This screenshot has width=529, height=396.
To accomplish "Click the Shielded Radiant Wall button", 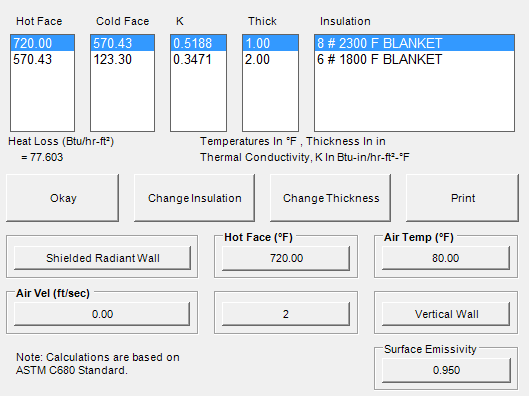I will point(102,258).
